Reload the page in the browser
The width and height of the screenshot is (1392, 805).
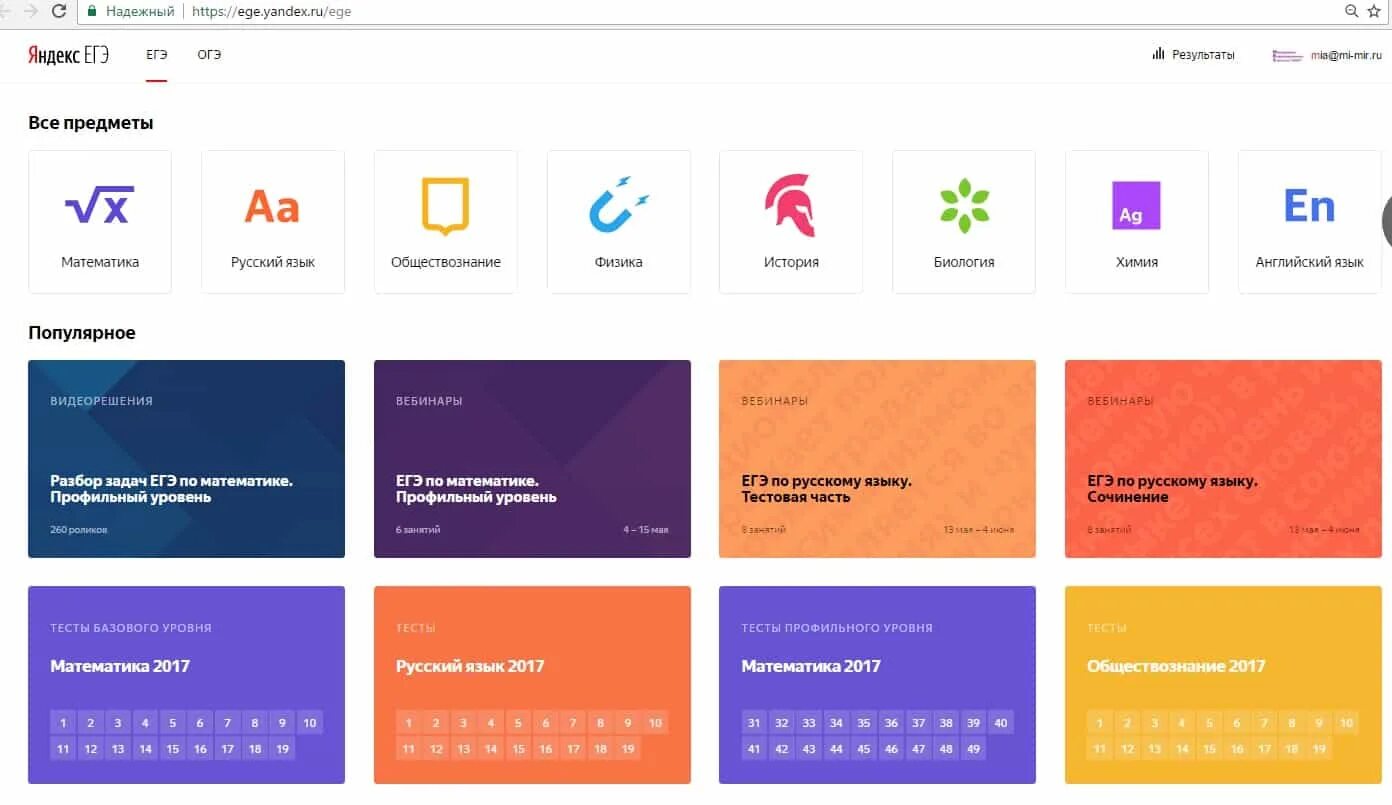point(59,11)
